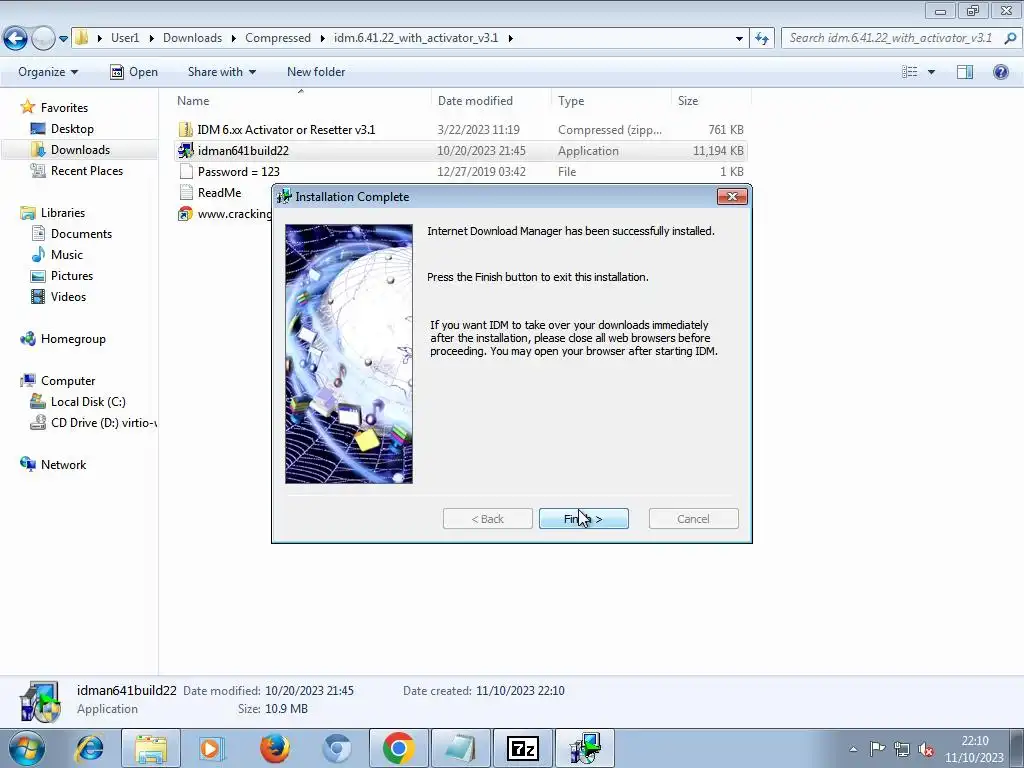Click the change view icon

click(909, 72)
